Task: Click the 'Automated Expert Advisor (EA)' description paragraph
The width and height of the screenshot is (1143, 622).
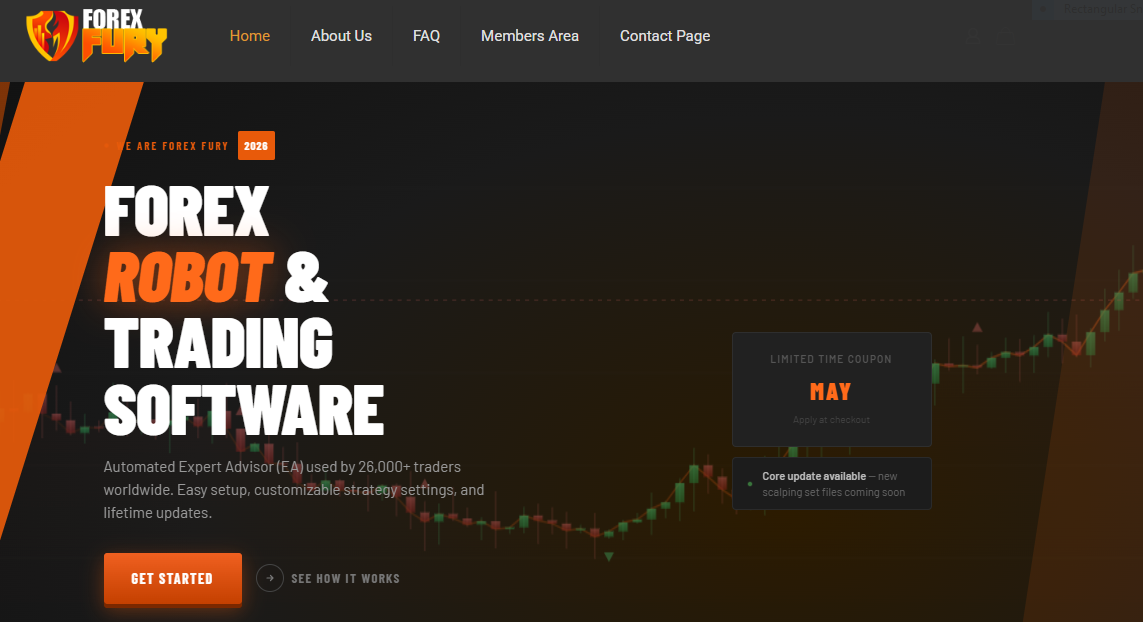Action: [294, 489]
